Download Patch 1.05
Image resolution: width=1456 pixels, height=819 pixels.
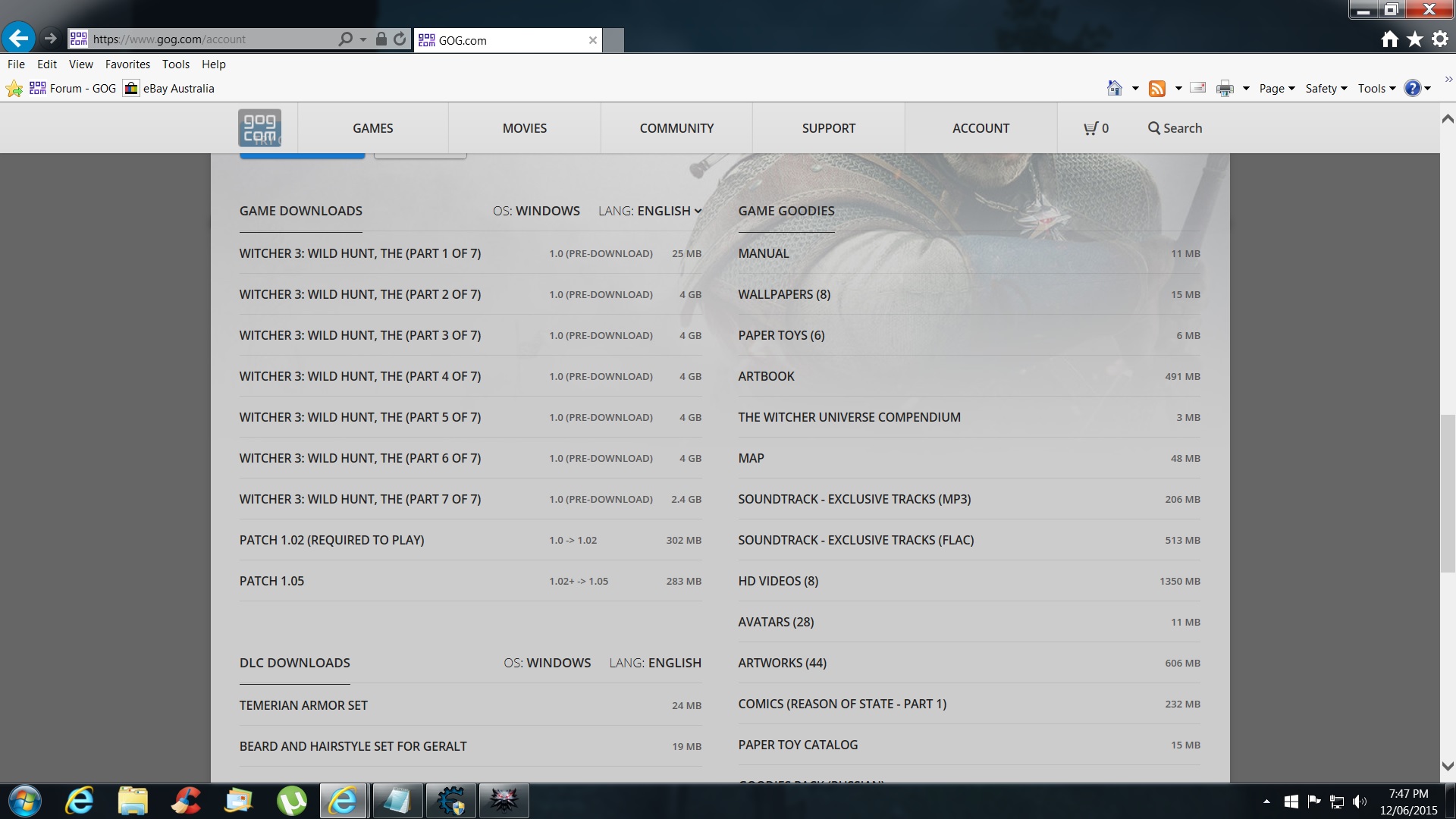coord(470,581)
